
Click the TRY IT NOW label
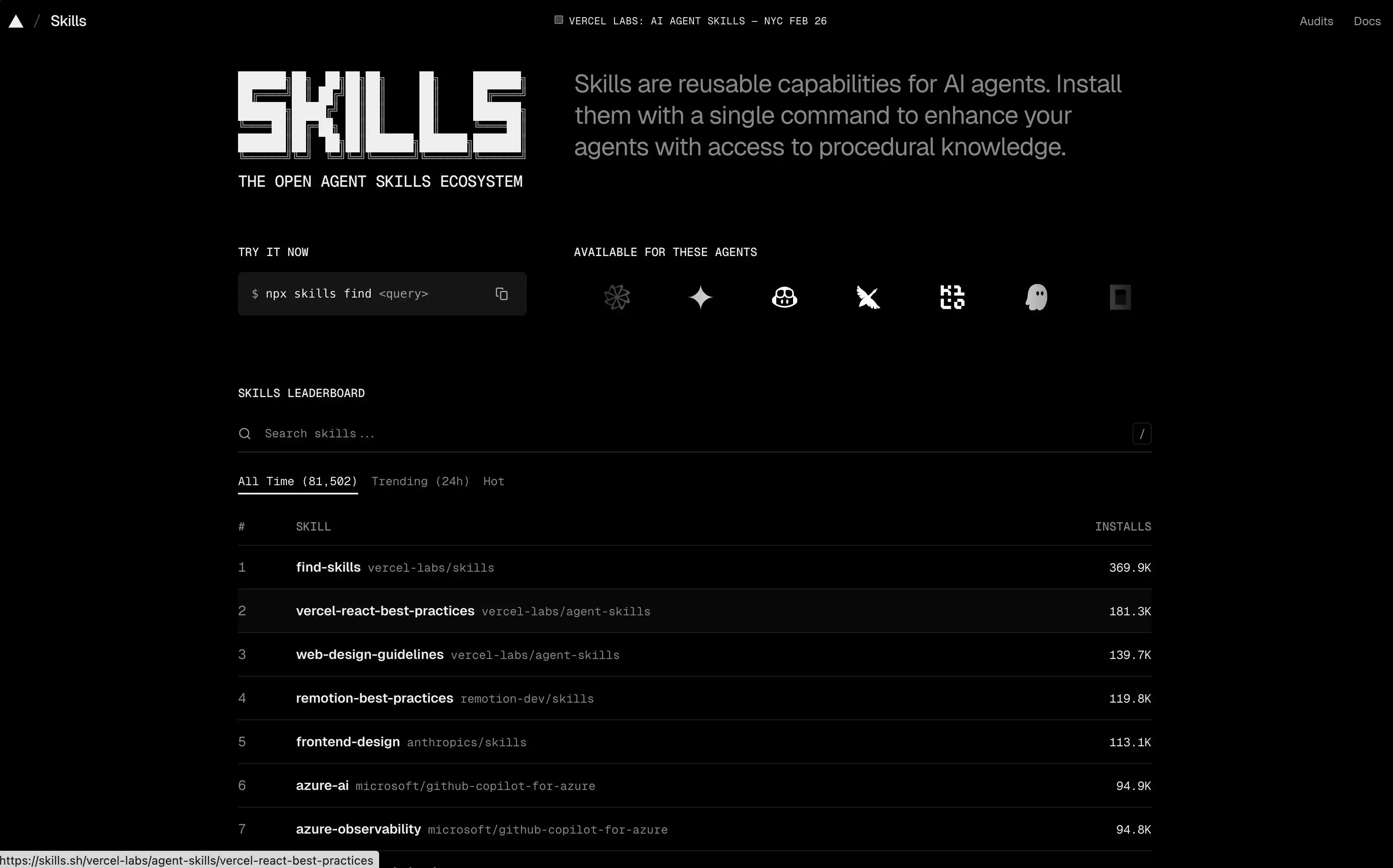273,252
